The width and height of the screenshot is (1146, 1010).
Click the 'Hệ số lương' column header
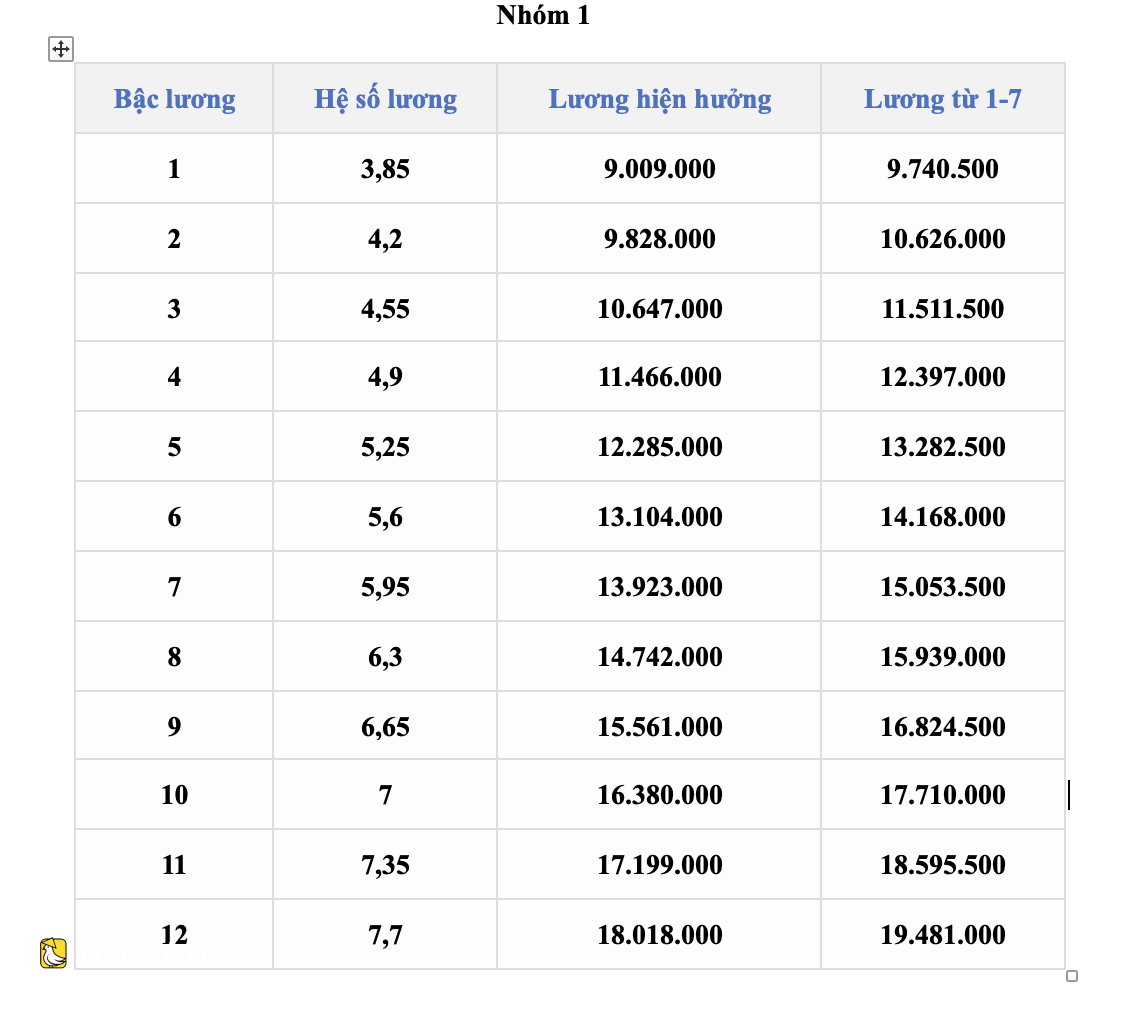pos(385,99)
